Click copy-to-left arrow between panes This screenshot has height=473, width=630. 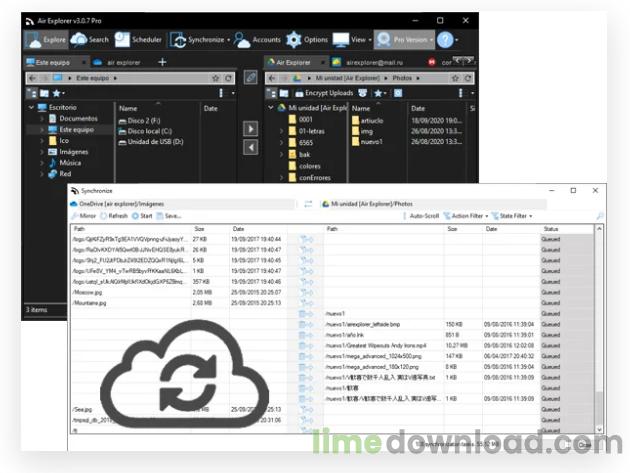point(250,148)
